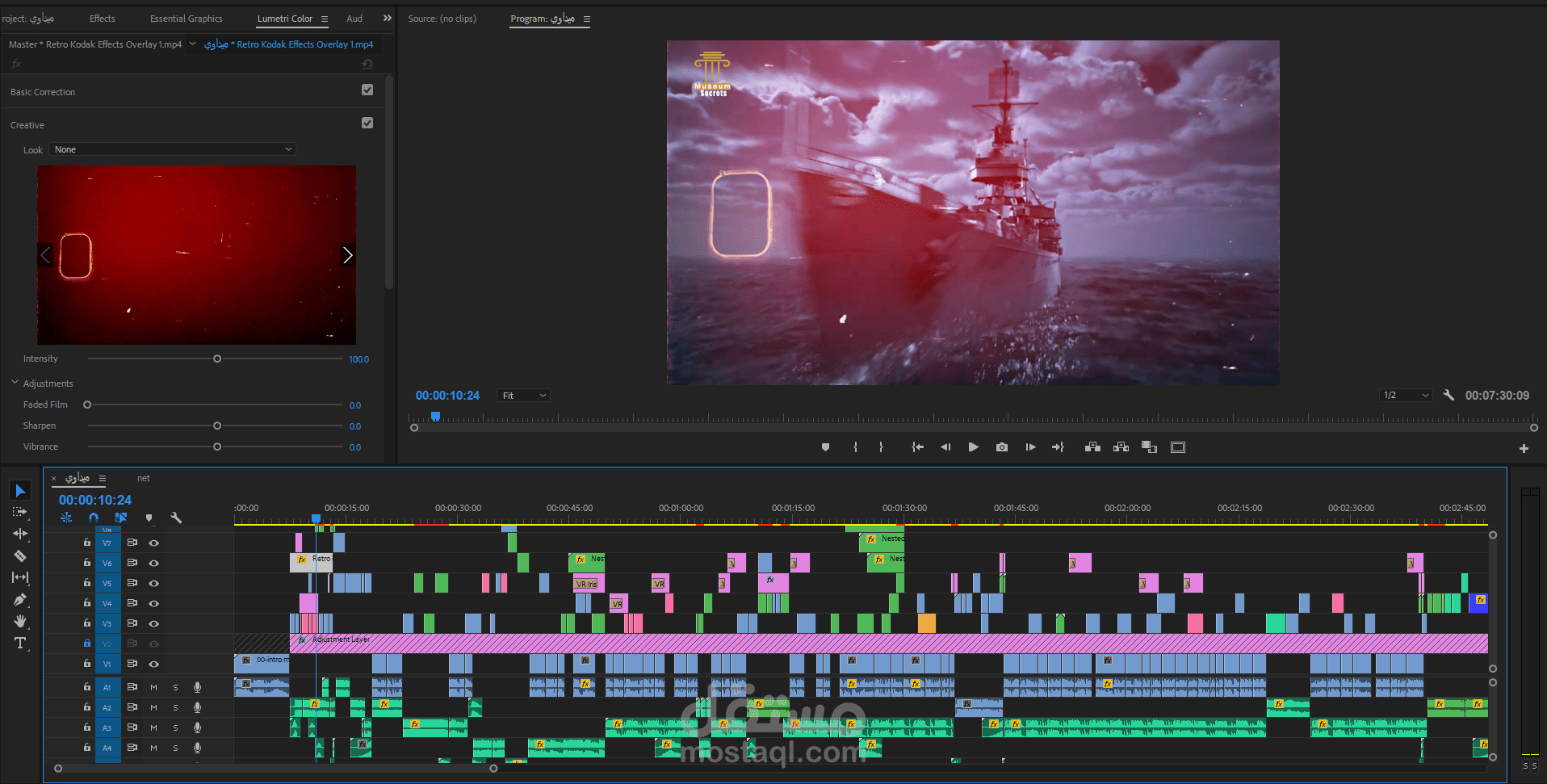Image resolution: width=1547 pixels, height=784 pixels.
Task: Open master clip dropdown chevron
Action: point(192,44)
